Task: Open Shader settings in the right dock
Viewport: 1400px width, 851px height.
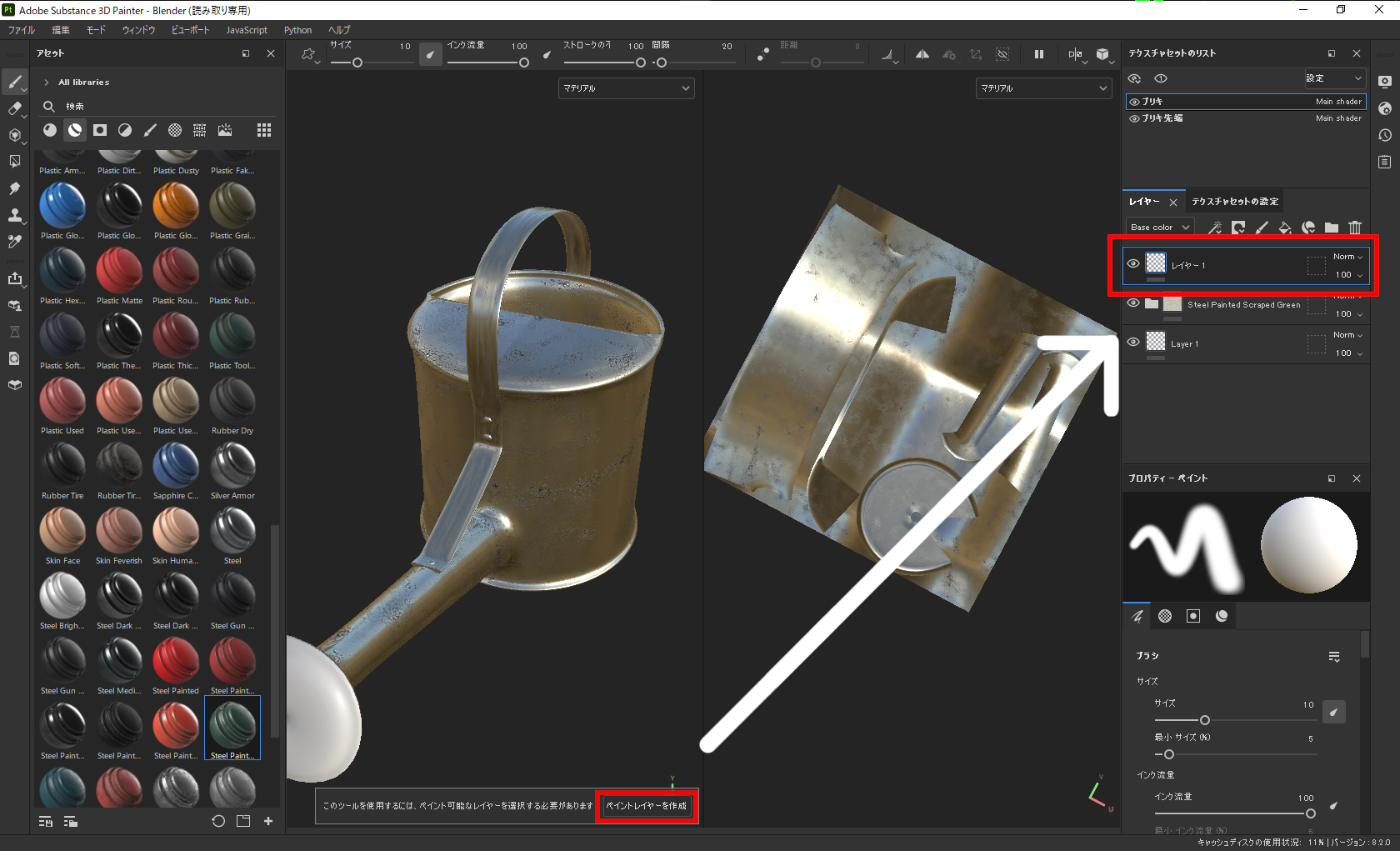Action: point(1385,108)
